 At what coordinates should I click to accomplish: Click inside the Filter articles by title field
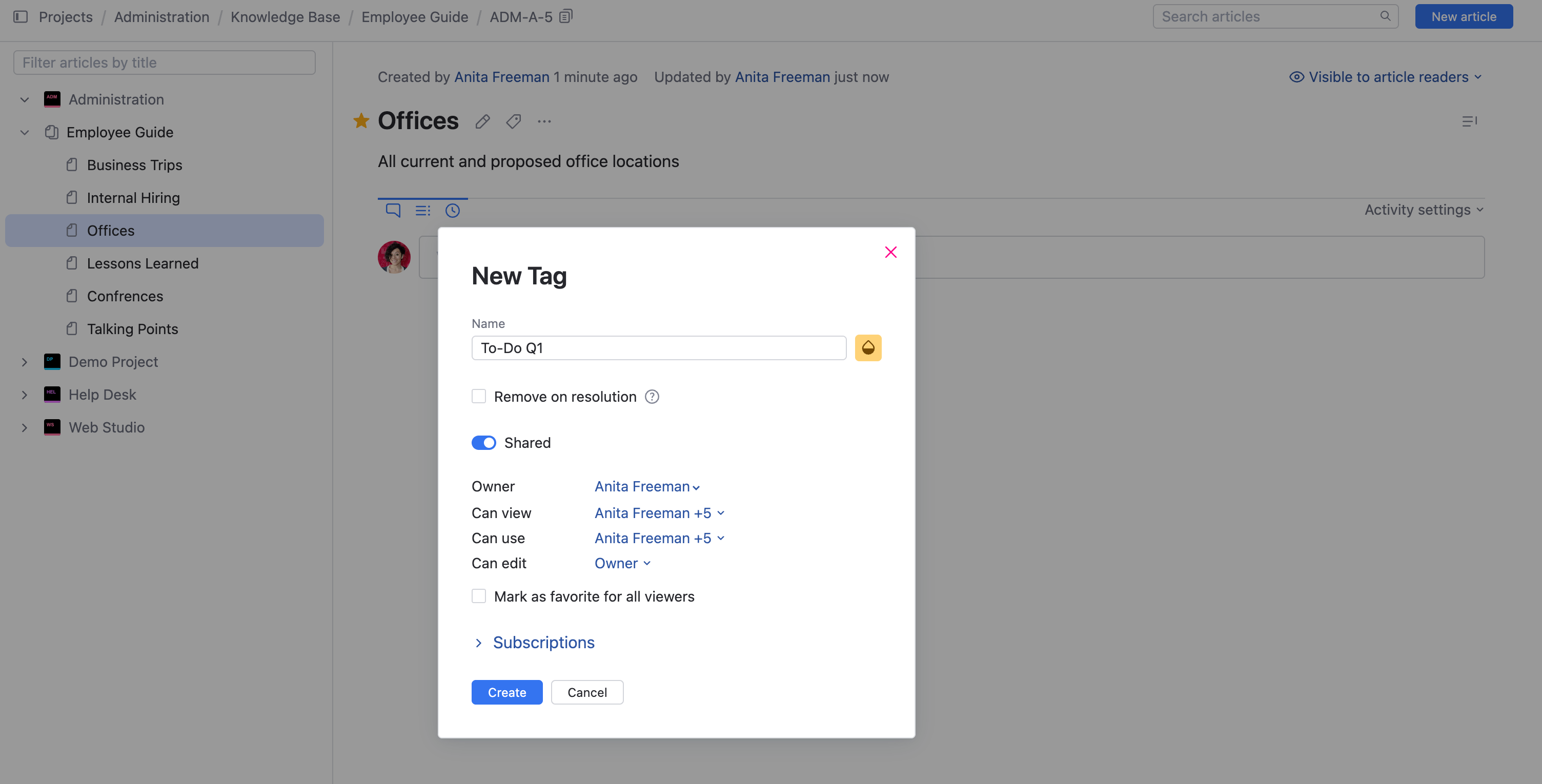(164, 61)
